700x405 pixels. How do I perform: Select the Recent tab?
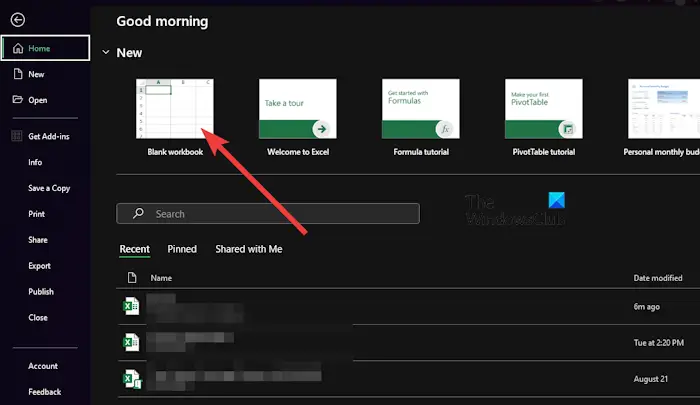click(x=134, y=249)
